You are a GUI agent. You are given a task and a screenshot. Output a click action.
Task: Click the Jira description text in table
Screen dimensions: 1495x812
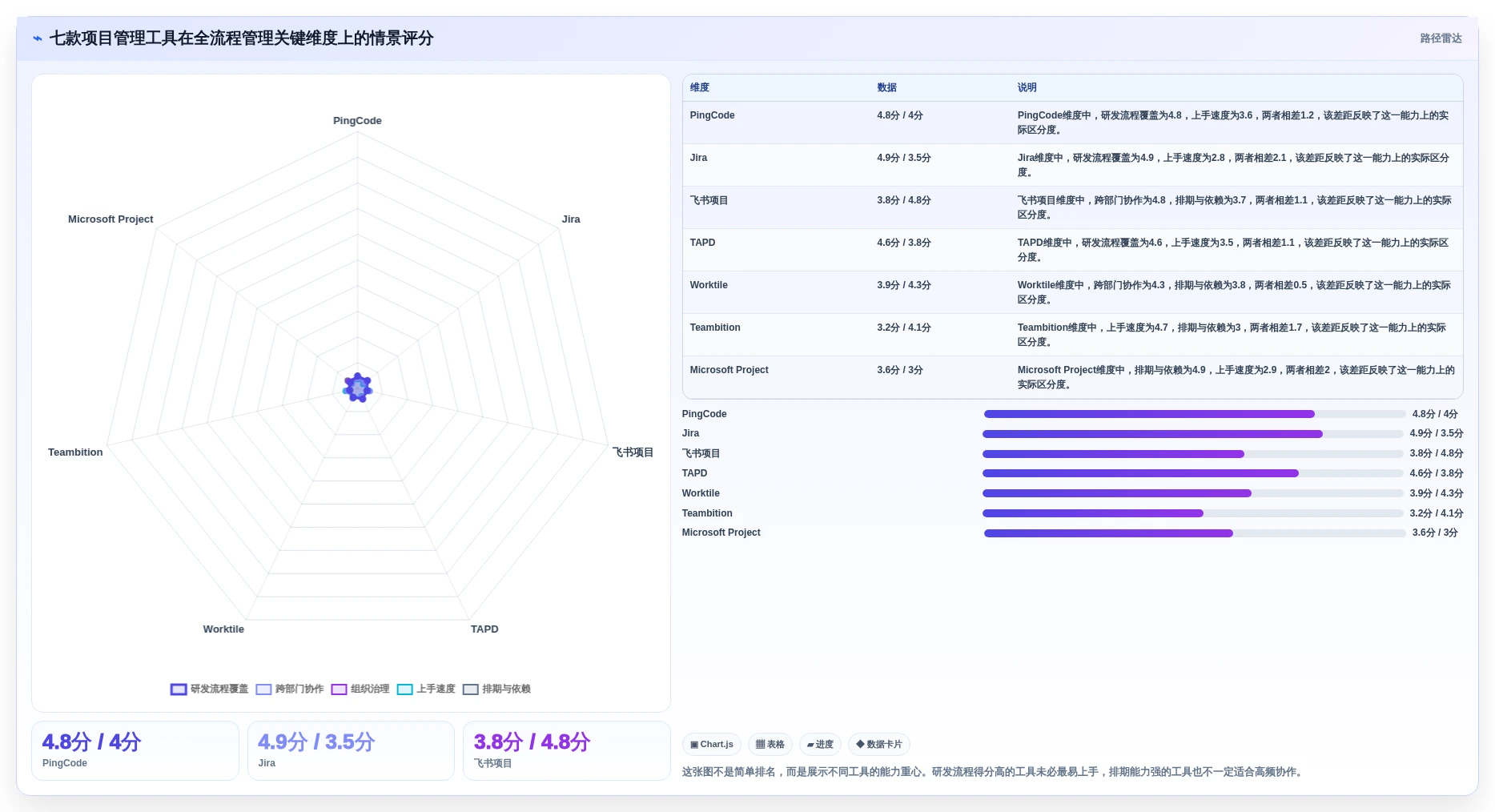pyautogui.click(x=1233, y=165)
